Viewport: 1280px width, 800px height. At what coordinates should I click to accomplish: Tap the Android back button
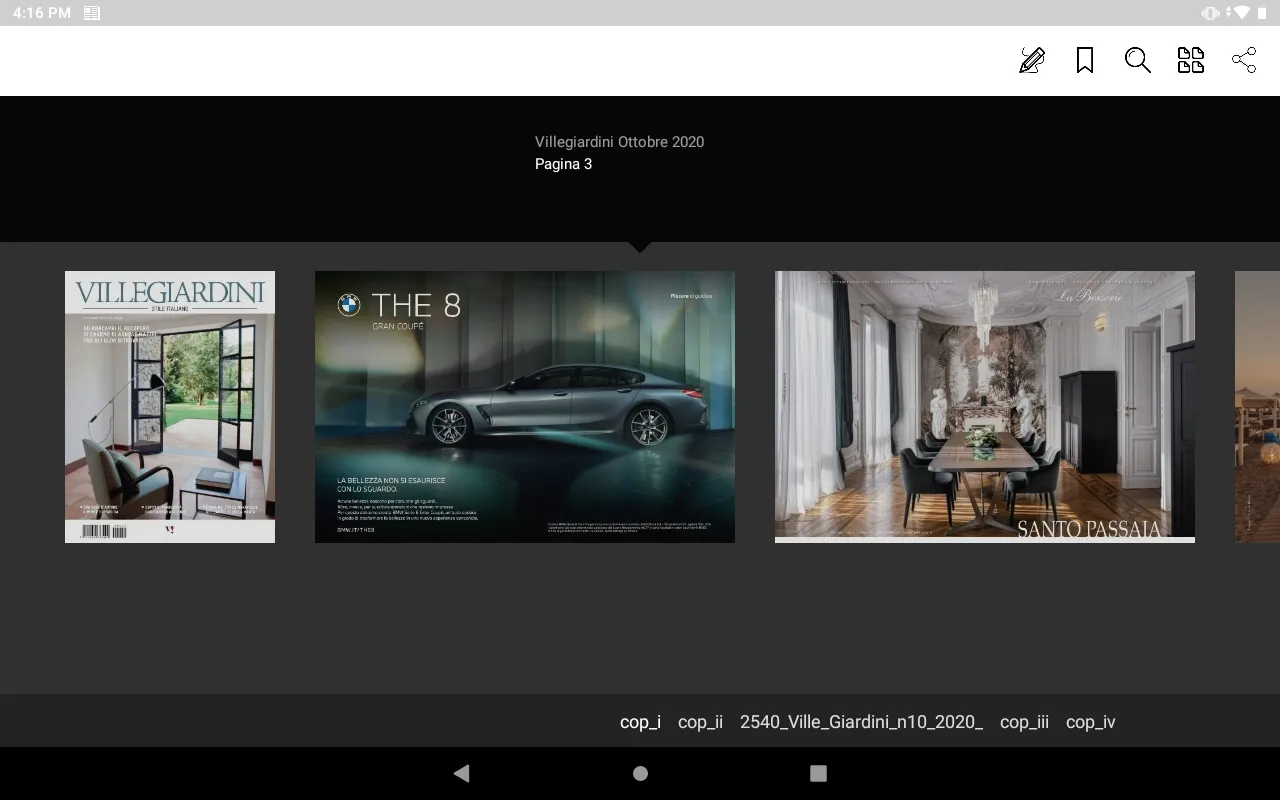point(461,773)
